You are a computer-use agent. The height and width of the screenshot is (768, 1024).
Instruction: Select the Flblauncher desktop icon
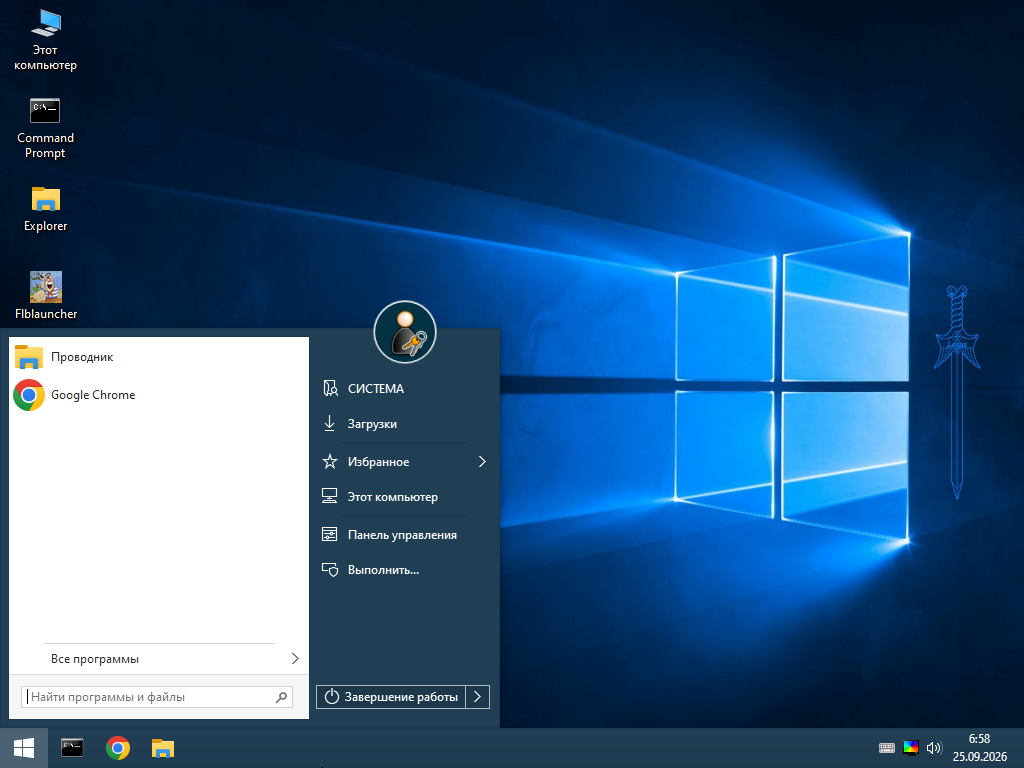[x=46, y=295]
